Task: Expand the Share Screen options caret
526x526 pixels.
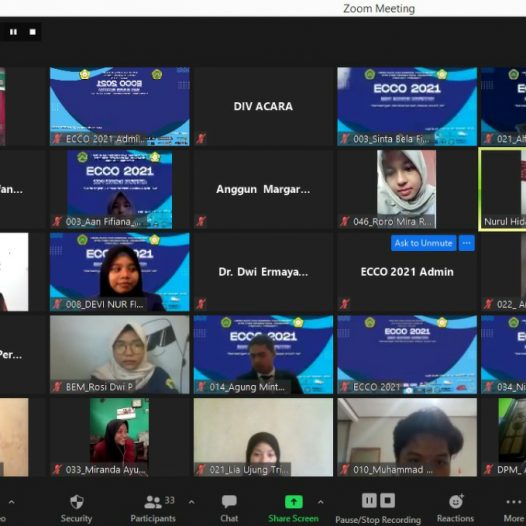Action: 320,502
